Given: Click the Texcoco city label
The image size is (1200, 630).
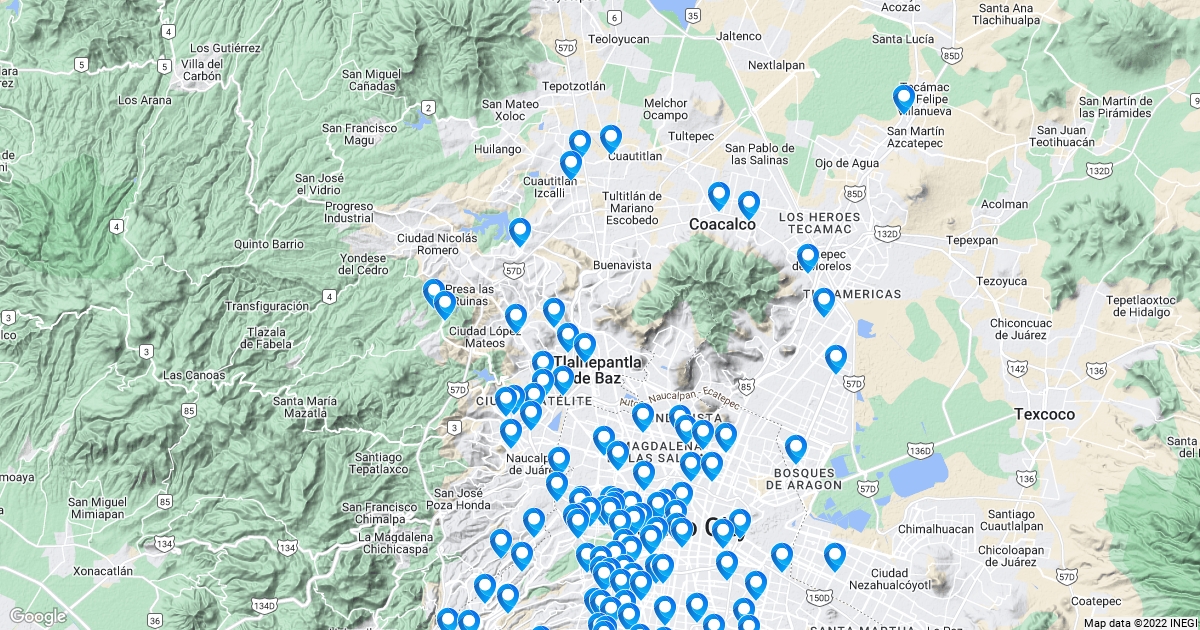Looking at the screenshot, I should point(1043,414).
